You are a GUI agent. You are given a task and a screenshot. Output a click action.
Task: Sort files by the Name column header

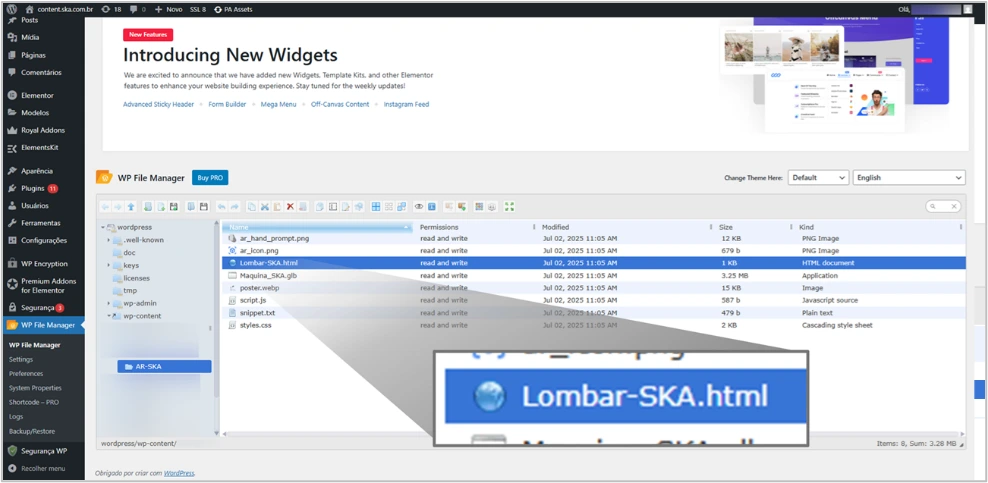[x=318, y=227]
